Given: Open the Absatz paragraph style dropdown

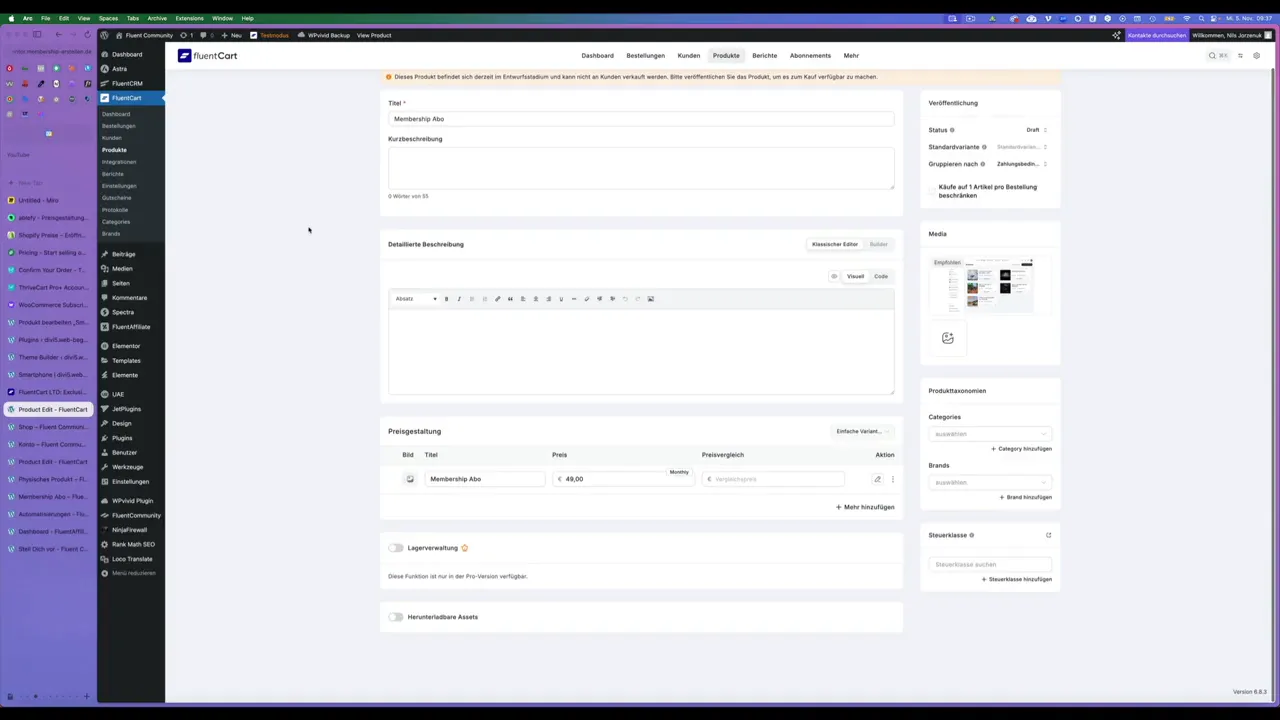Looking at the screenshot, I should click(x=414, y=298).
